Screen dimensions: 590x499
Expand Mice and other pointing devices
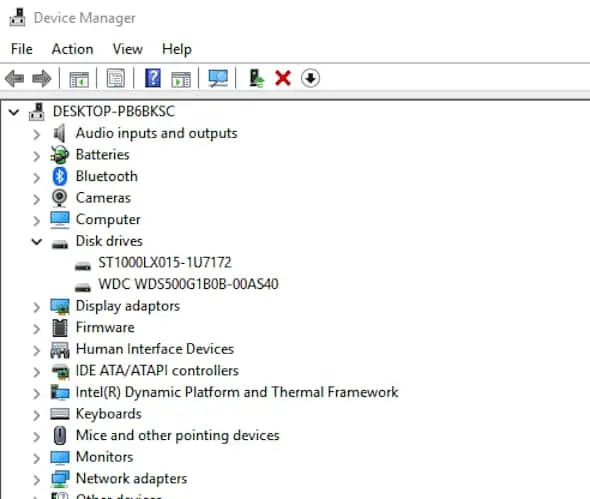[x=36, y=437]
